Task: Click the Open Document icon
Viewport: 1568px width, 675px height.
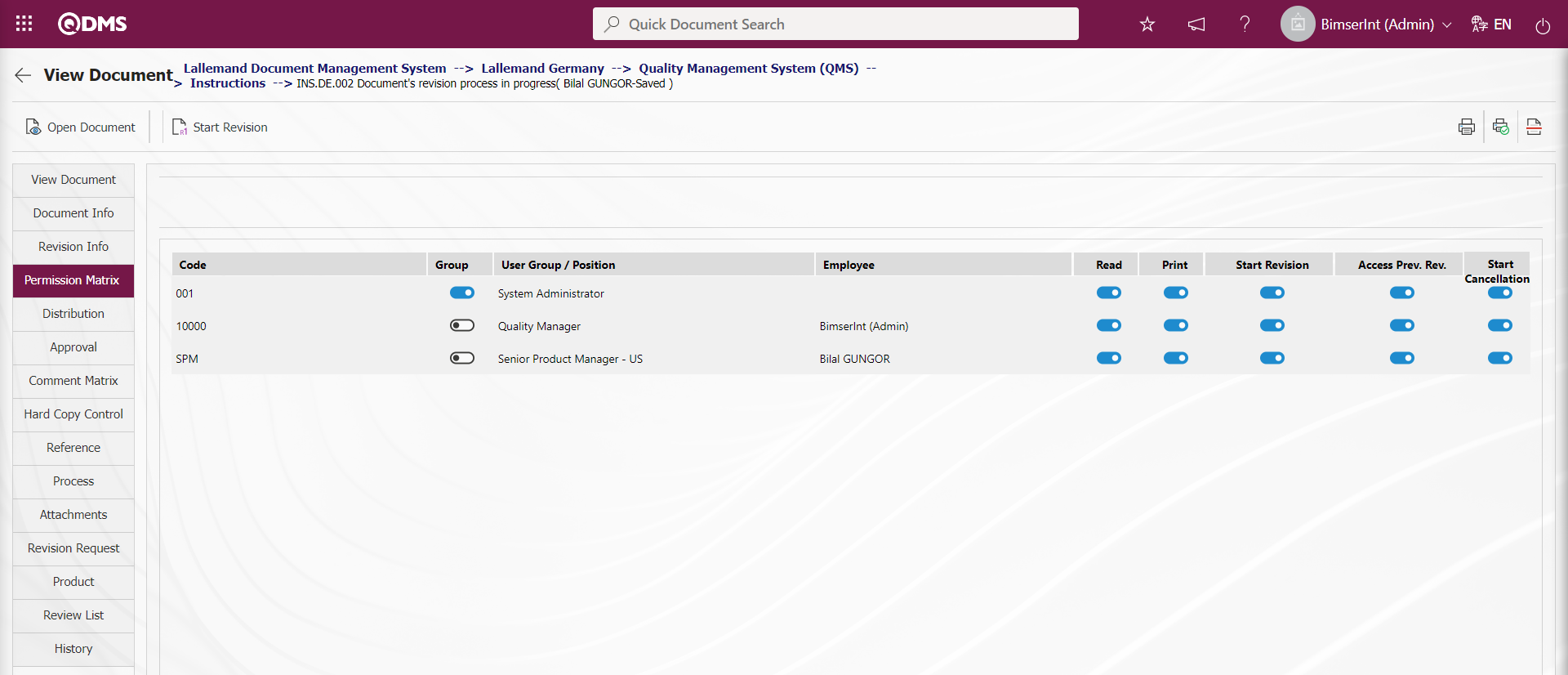Action: [33, 127]
